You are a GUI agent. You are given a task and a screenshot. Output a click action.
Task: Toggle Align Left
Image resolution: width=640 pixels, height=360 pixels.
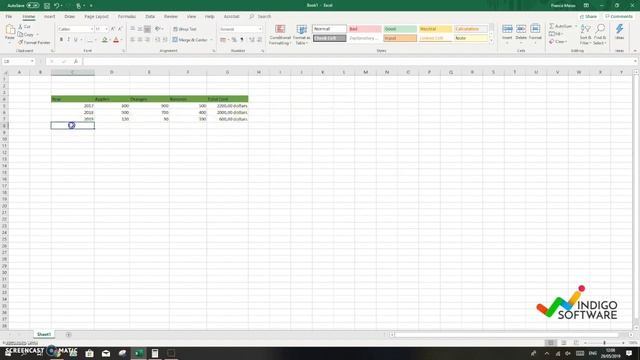pyautogui.click(x=133, y=40)
